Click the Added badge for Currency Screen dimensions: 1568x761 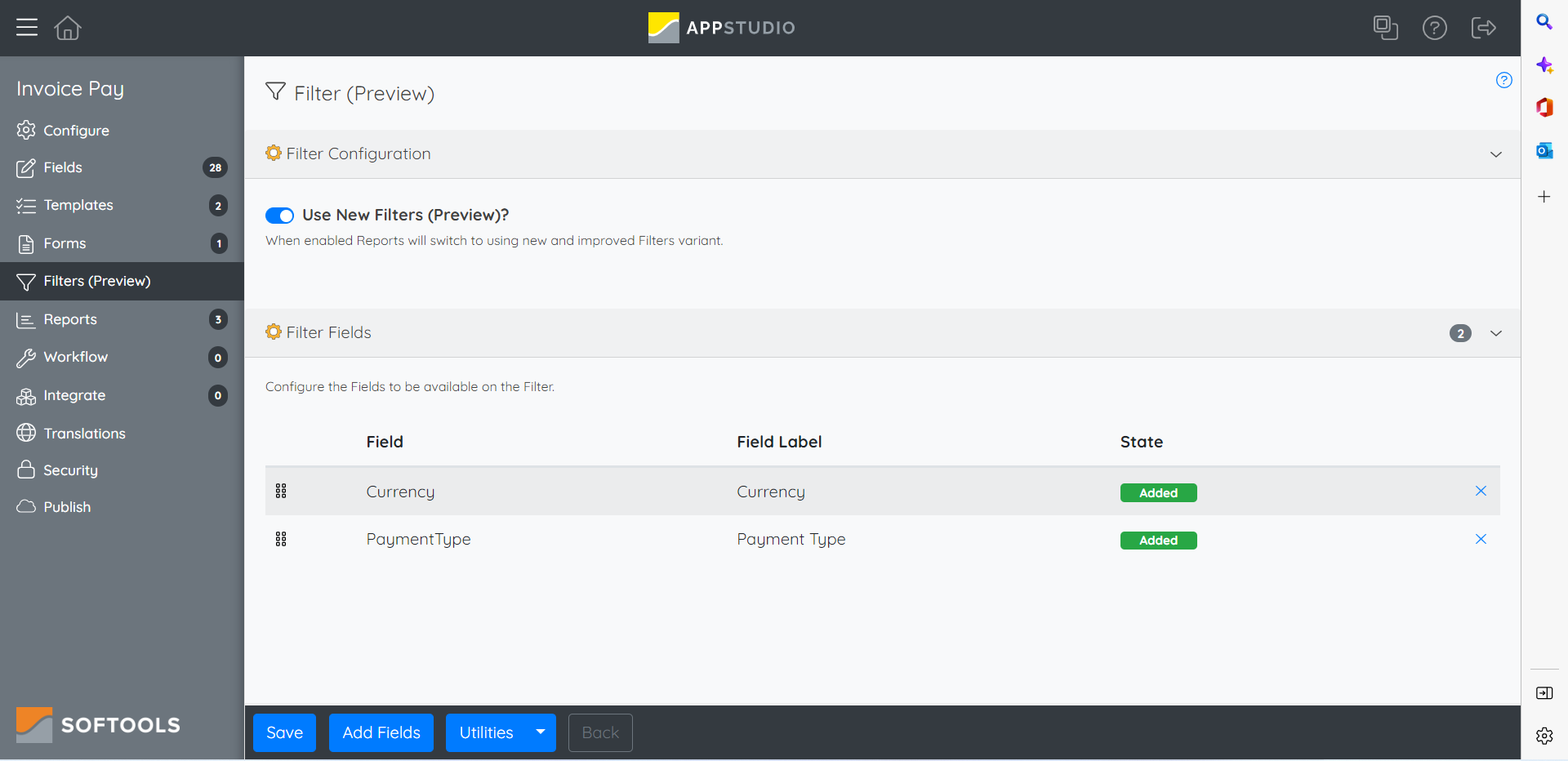point(1158,492)
